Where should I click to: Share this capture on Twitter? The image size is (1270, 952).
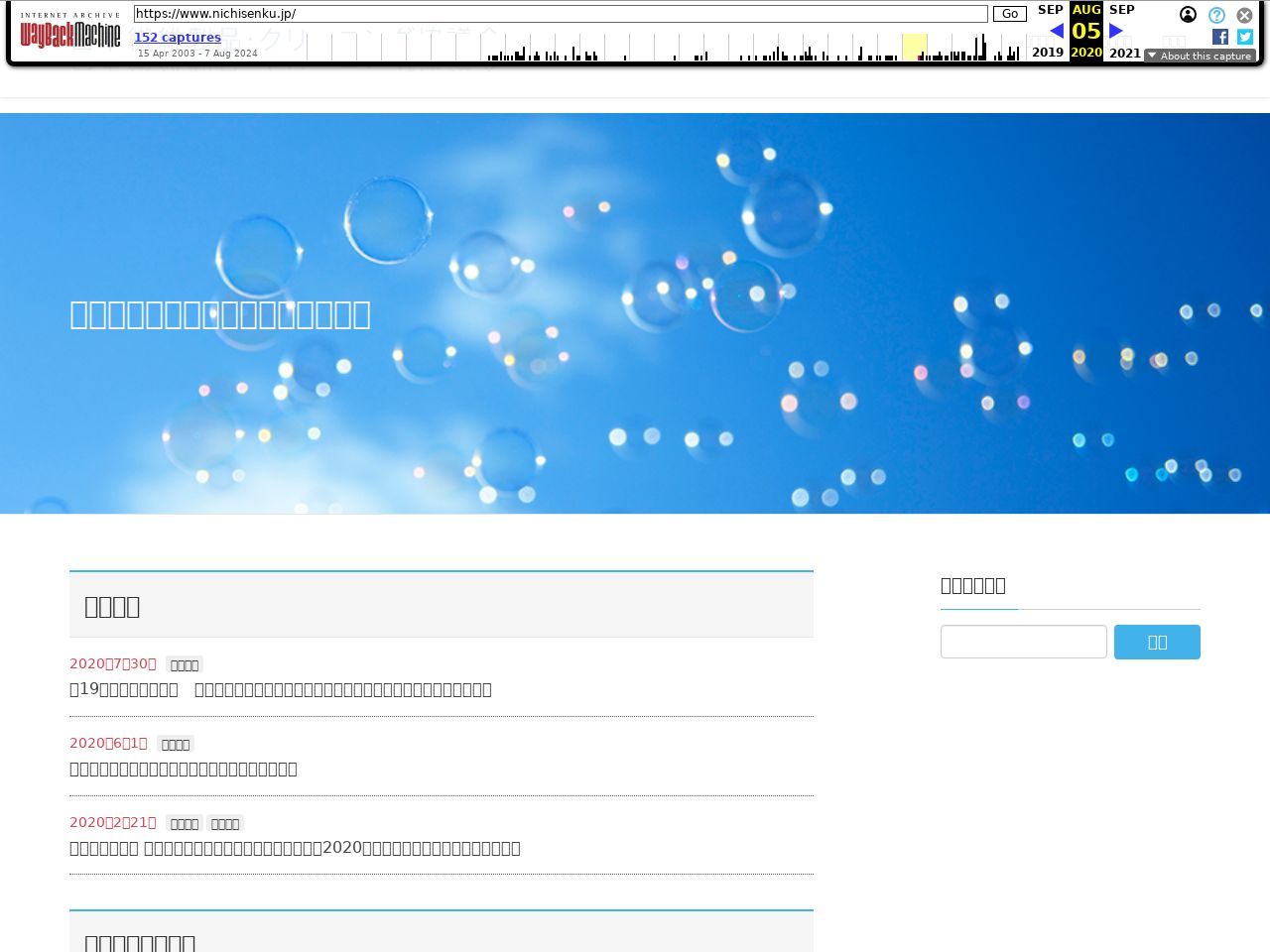click(1245, 37)
